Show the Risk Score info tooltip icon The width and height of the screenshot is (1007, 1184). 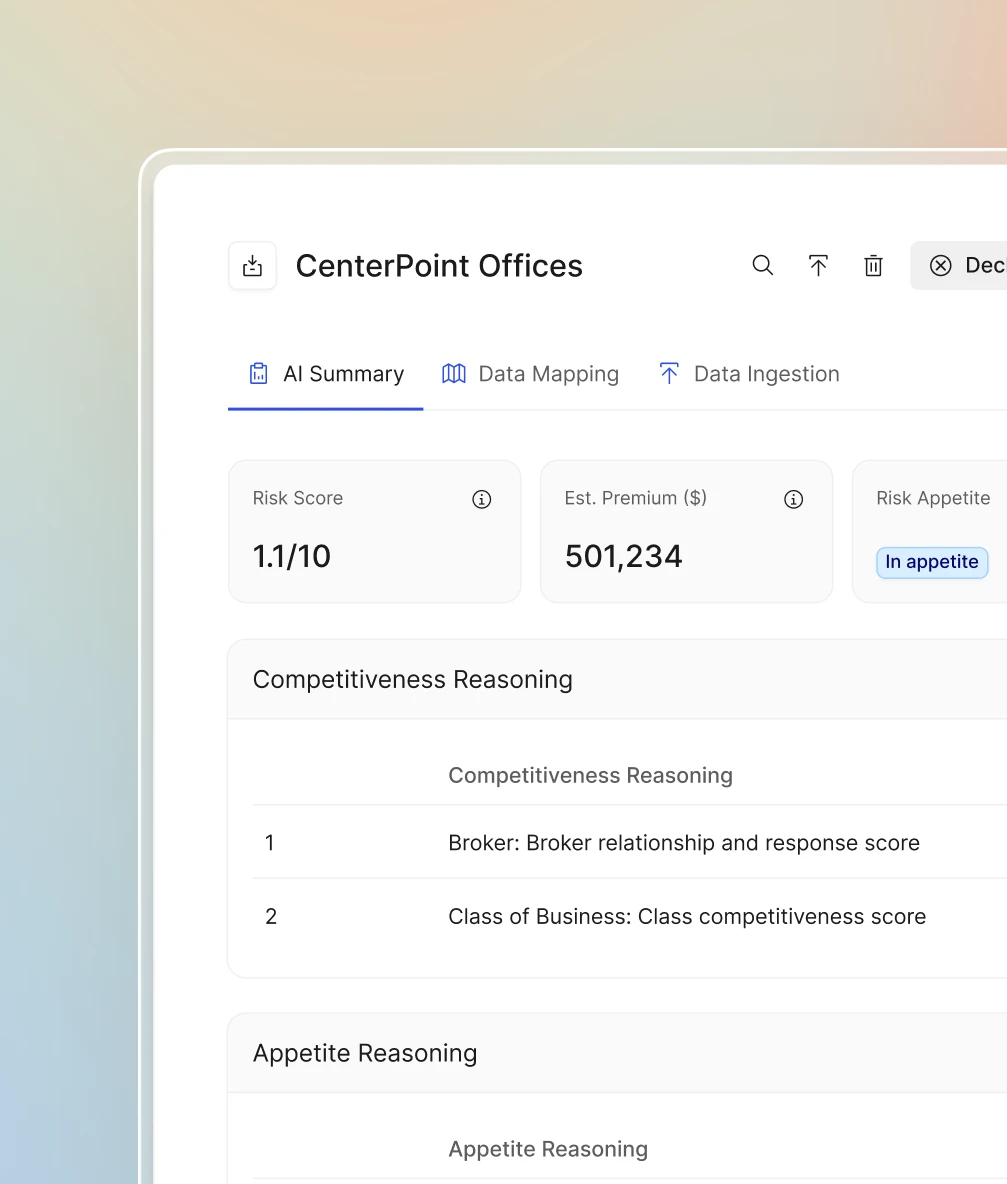(482, 499)
